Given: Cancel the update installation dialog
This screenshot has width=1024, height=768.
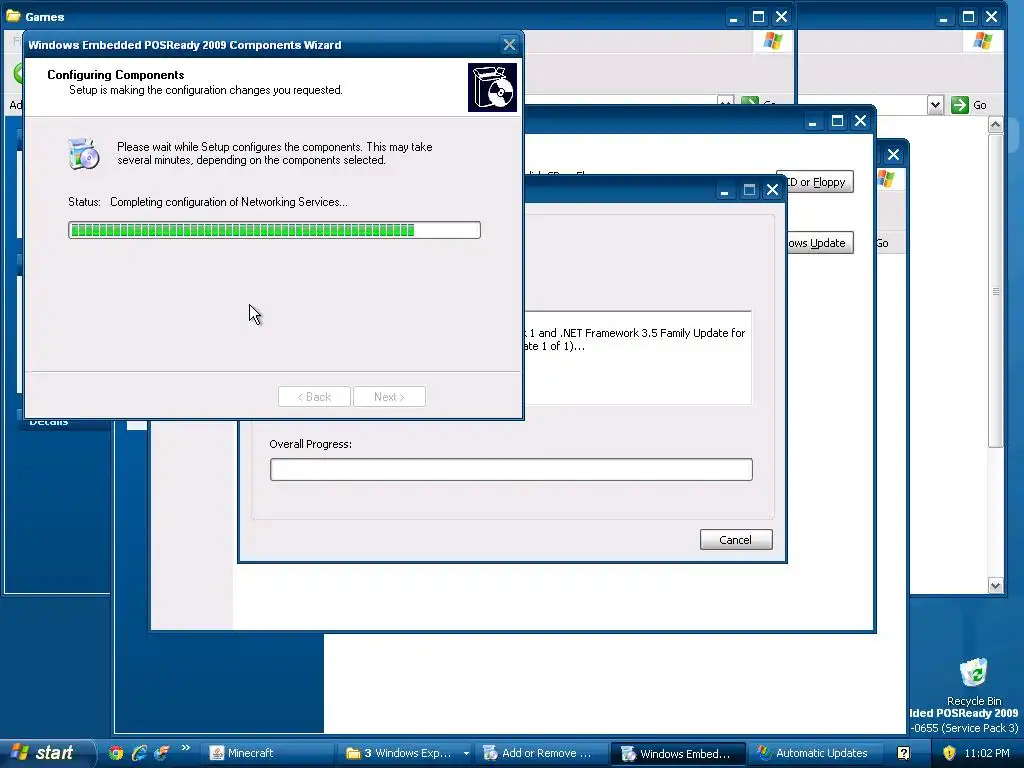Looking at the screenshot, I should pyautogui.click(x=736, y=539).
